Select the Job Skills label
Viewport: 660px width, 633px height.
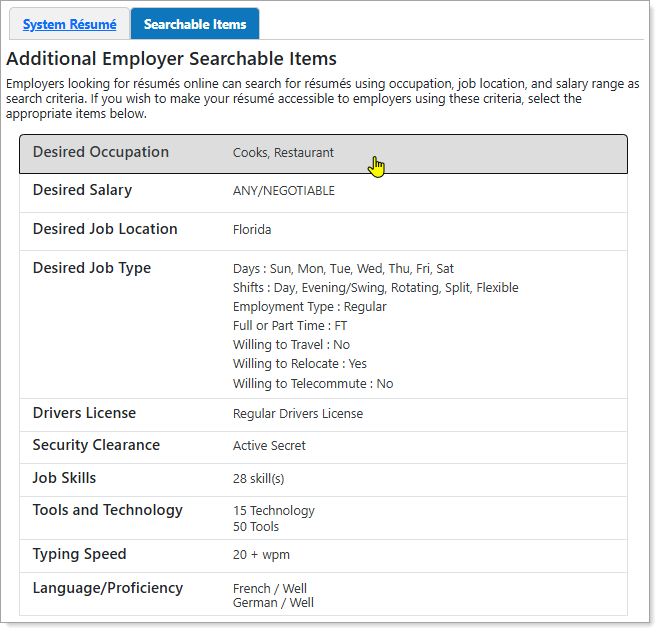(x=64, y=478)
